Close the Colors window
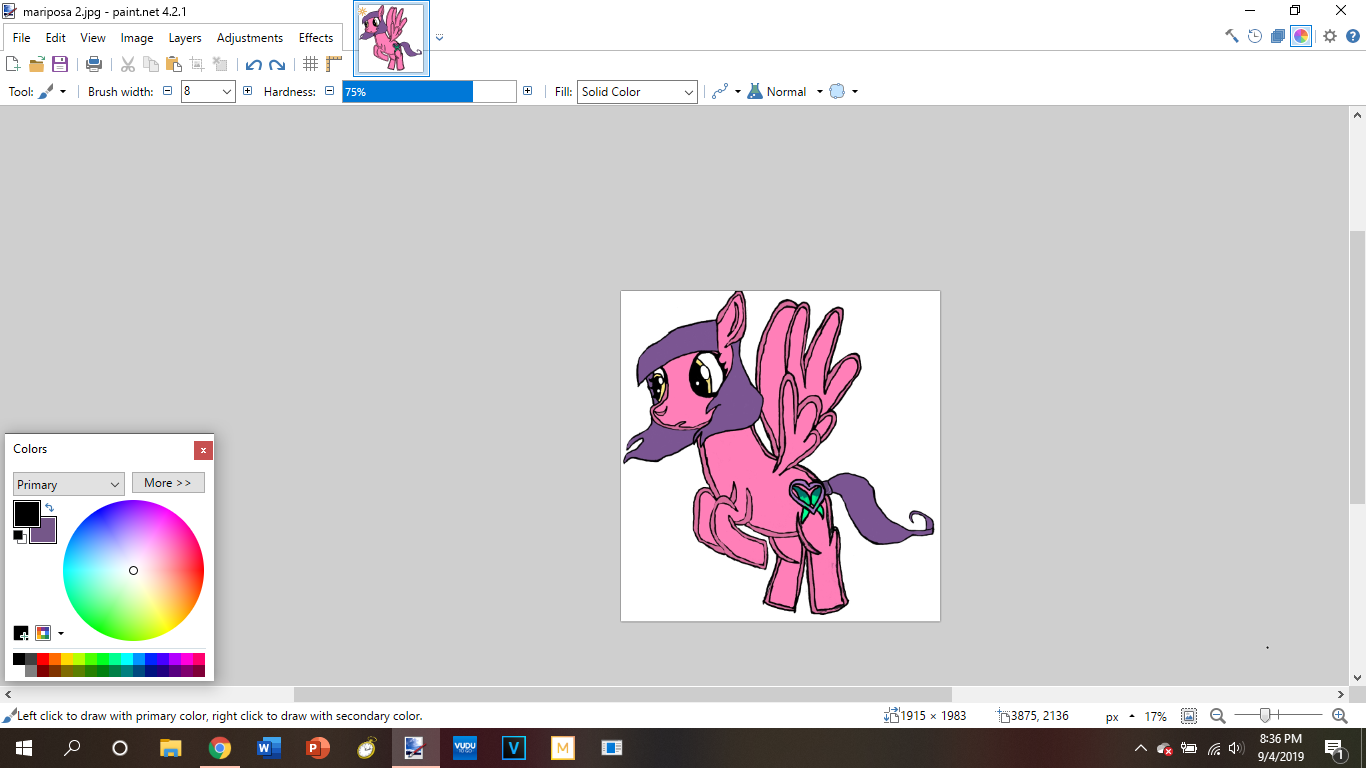1366x768 pixels. pyautogui.click(x=203, y=450)
